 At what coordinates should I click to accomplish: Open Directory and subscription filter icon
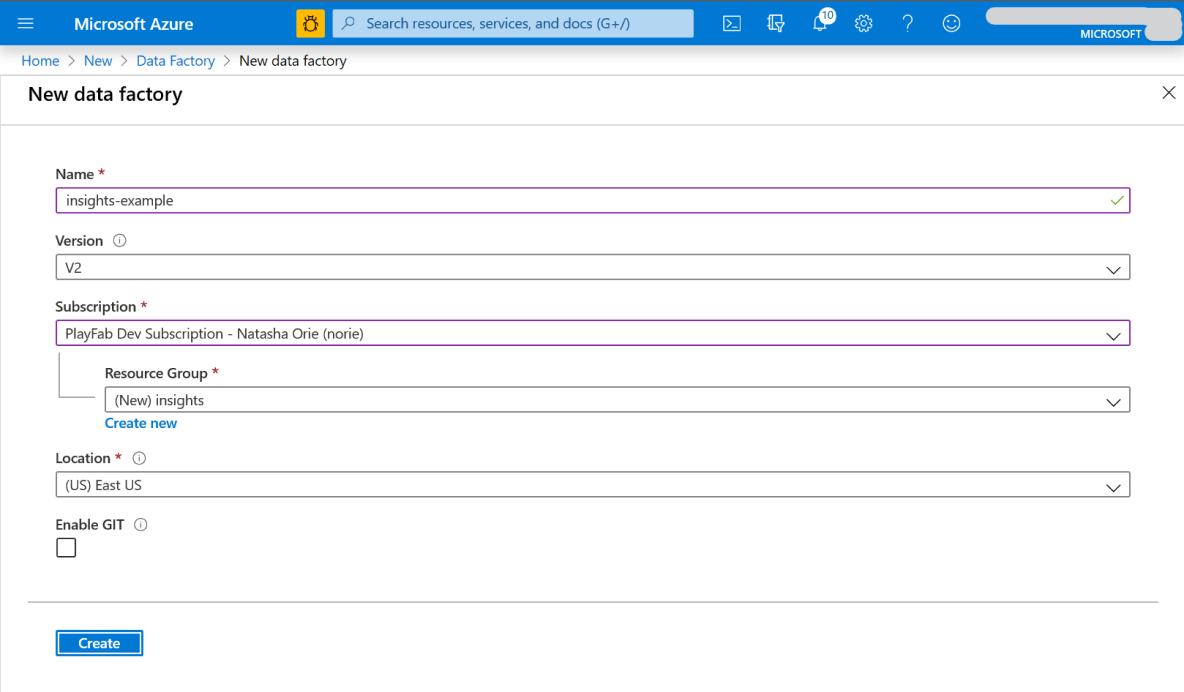click(775, 23)
